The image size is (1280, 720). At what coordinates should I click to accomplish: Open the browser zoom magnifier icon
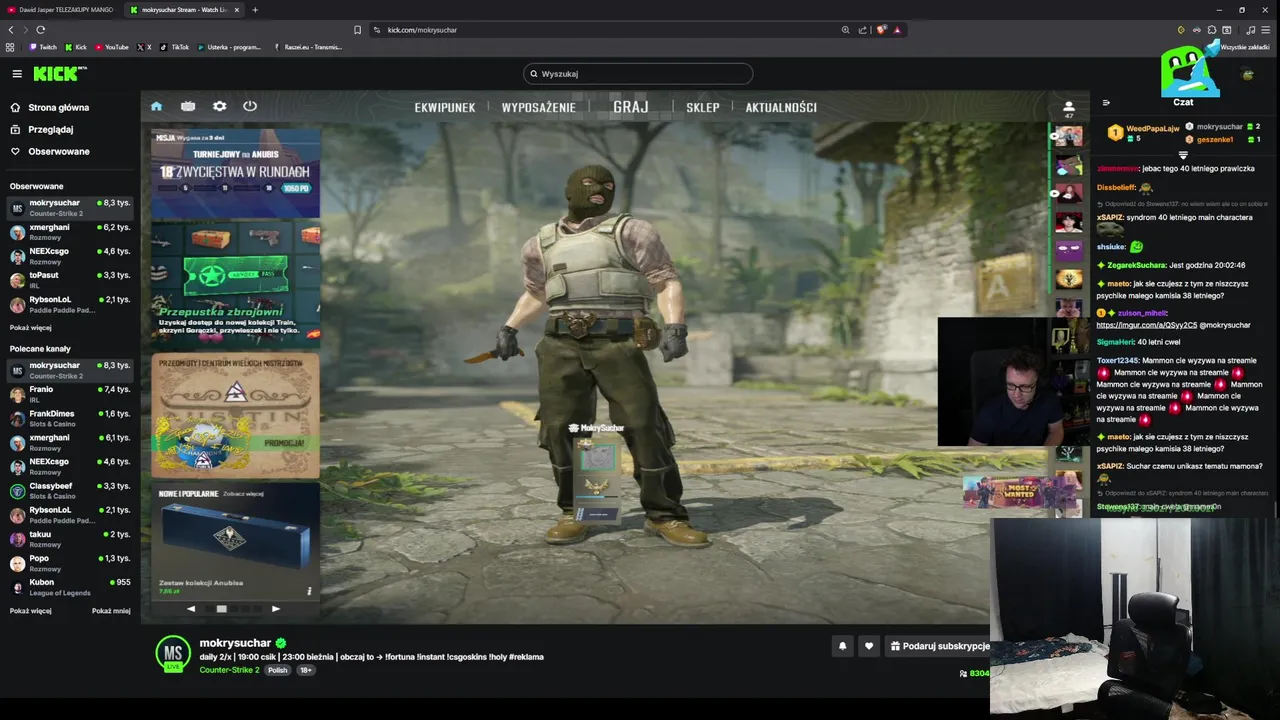(x=845, y=30)
